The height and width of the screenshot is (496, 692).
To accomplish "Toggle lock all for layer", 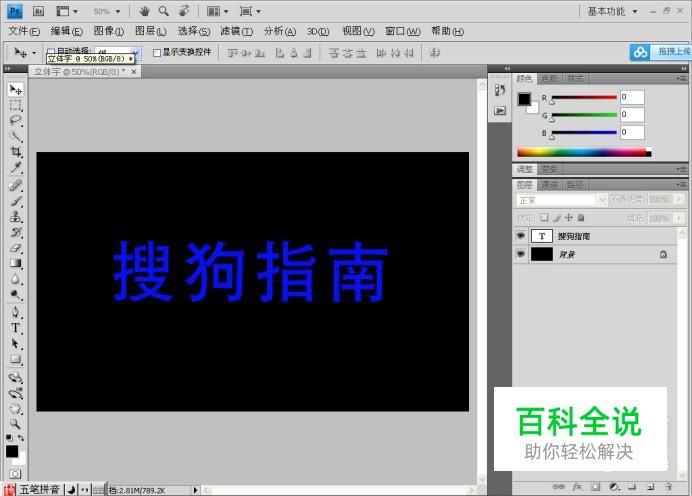I will [581, 218].
